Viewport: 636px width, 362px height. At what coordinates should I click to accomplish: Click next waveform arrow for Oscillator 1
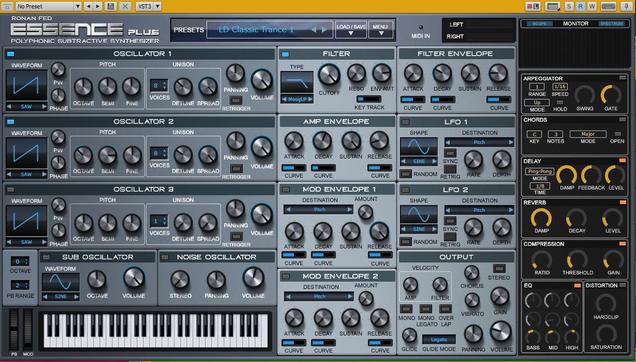[x=44, y=107]
